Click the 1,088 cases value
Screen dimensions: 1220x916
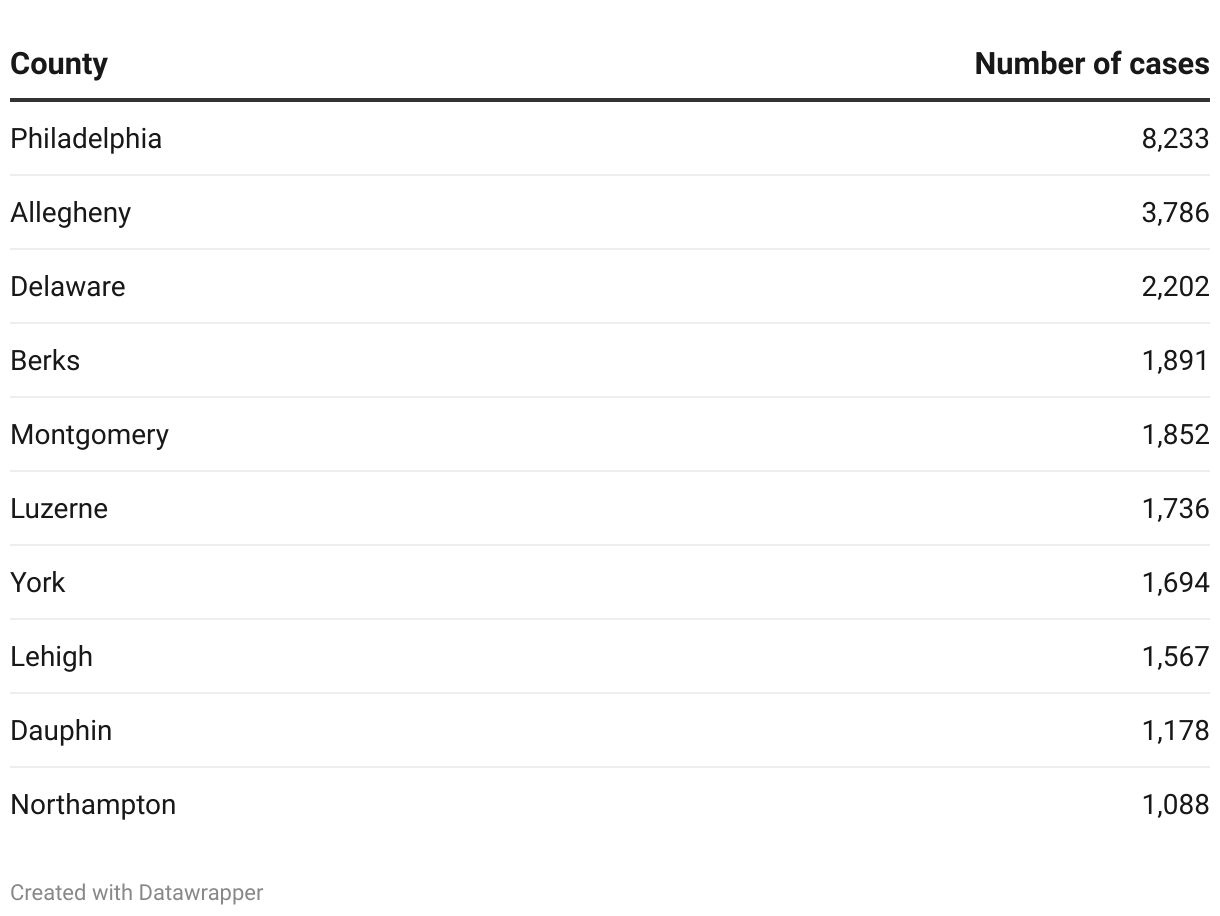tap(1176, 804)
